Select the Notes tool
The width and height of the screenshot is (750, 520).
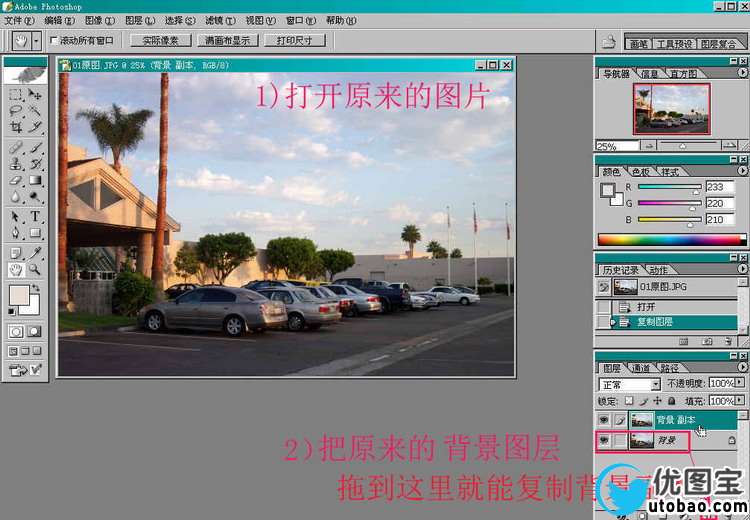point(16,253)
